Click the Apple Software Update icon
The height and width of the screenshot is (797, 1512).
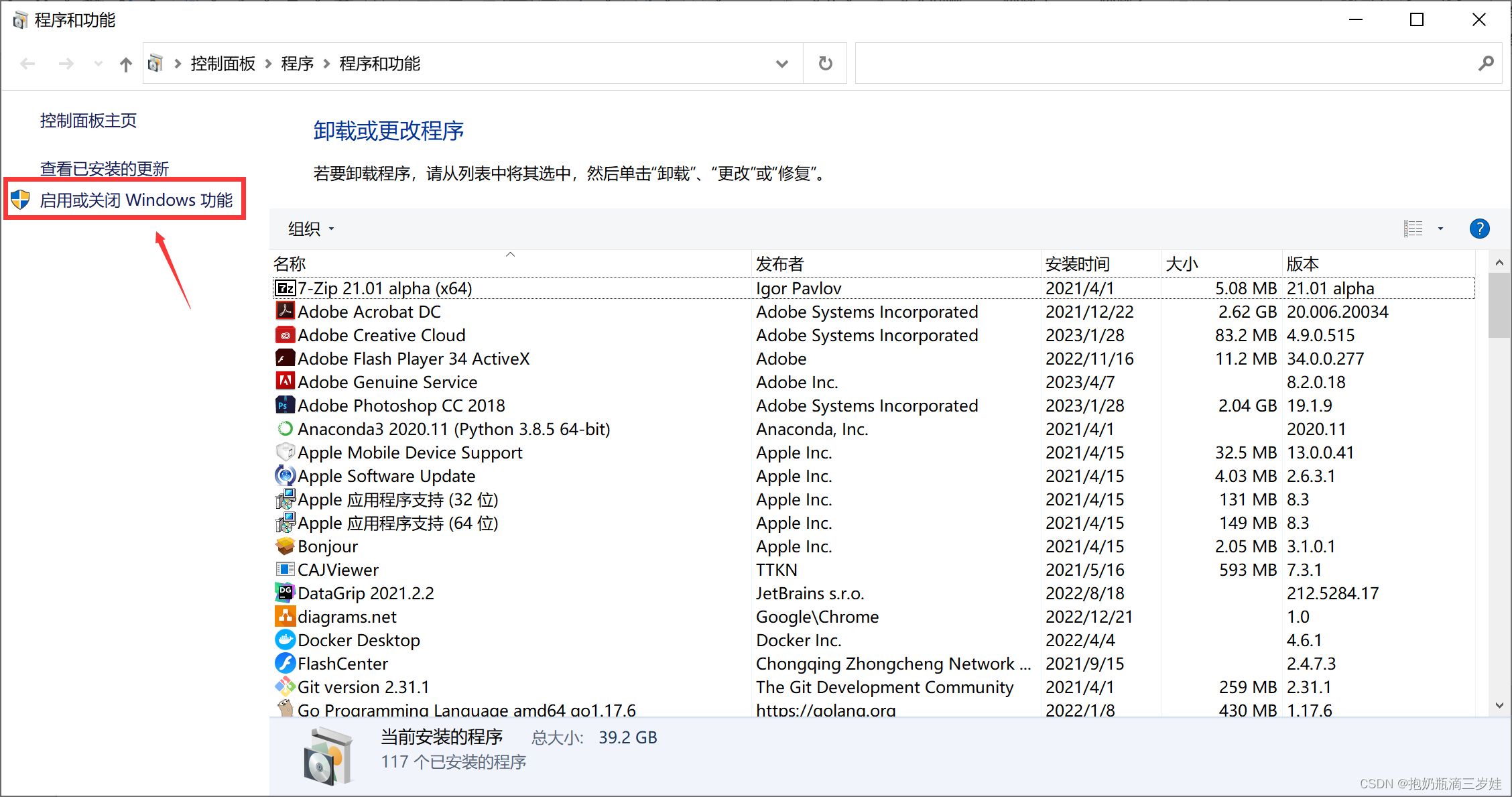pyautogui.click(x=286, y=475)
